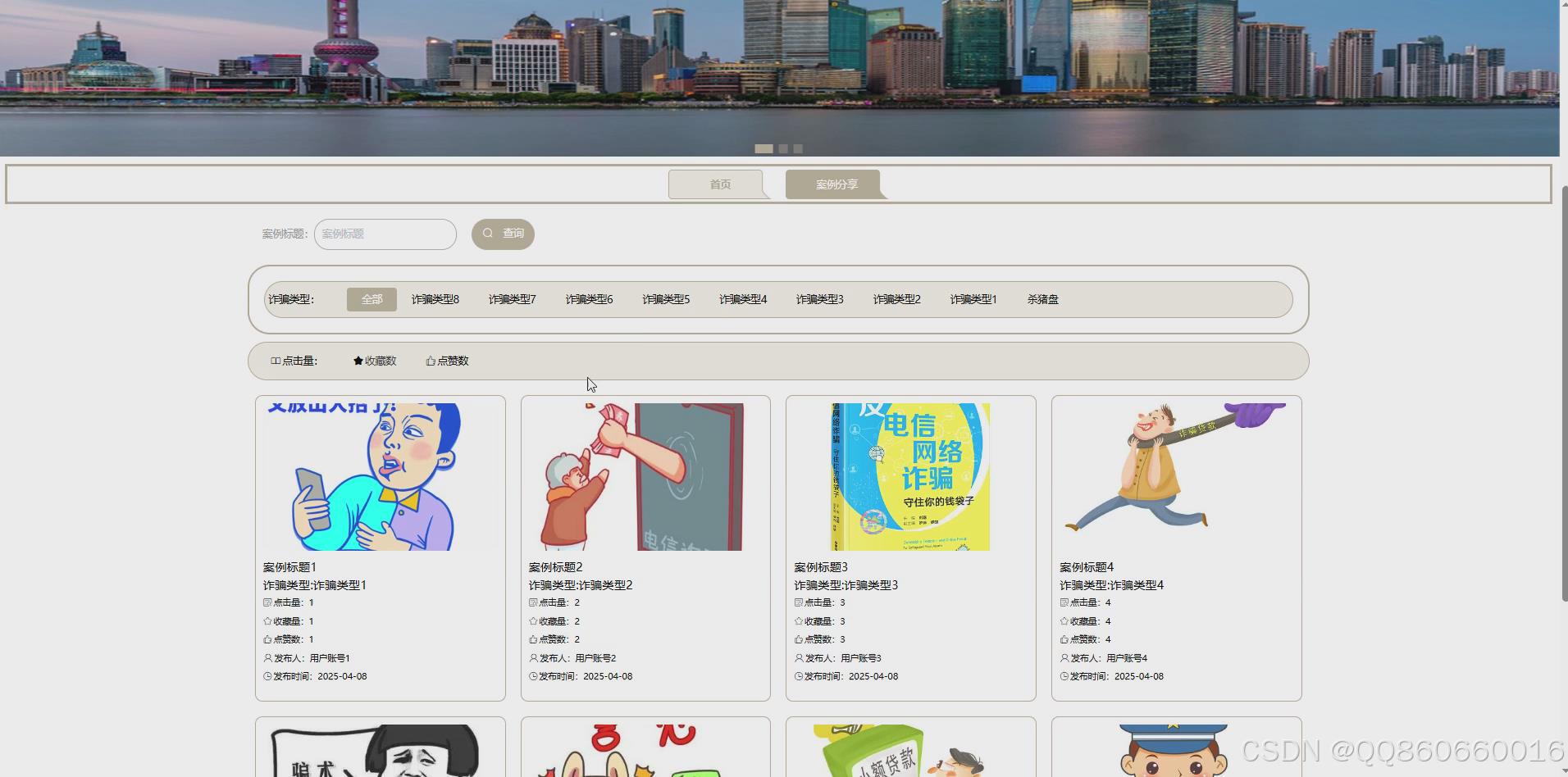The height and width of the screenshot is (777, 1568).
Task: Filter by 杀猪盘 type
Action: pos(1043,300)
